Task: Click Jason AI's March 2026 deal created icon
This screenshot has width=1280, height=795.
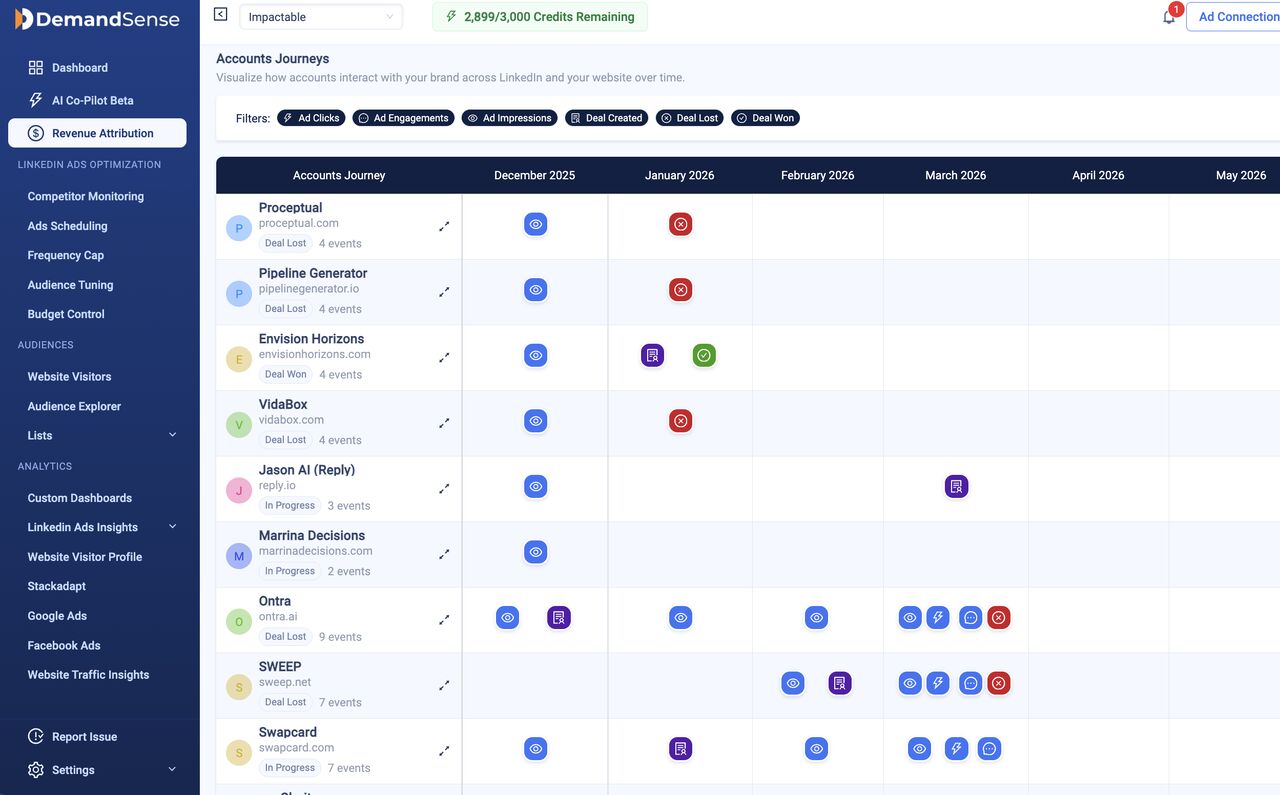Action: point(957,487)
